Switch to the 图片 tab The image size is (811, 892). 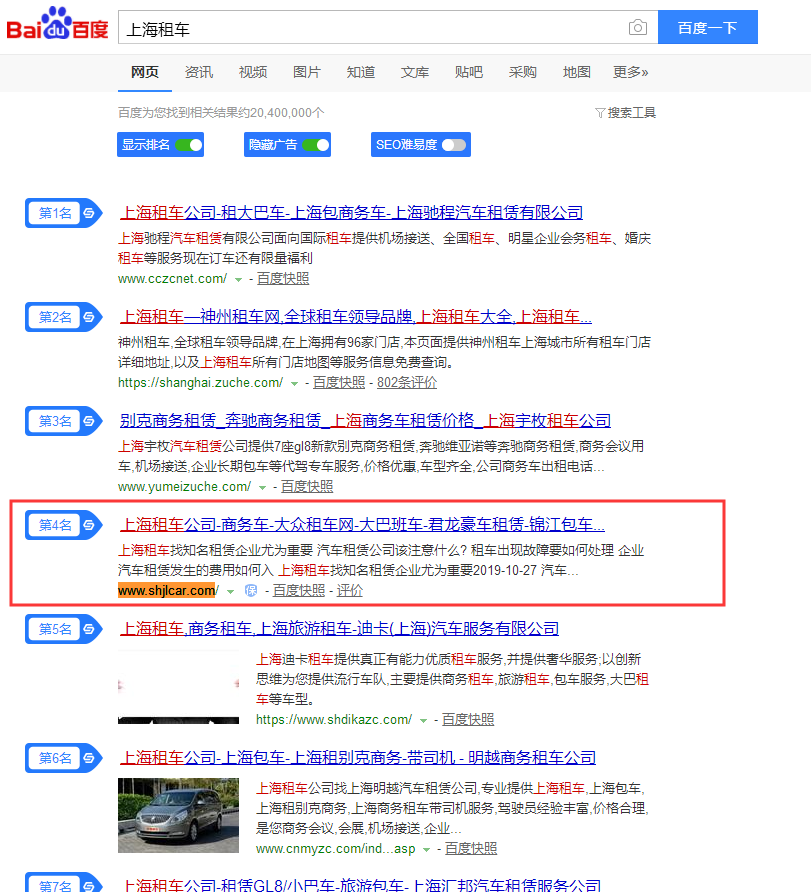tap(307, 72)
